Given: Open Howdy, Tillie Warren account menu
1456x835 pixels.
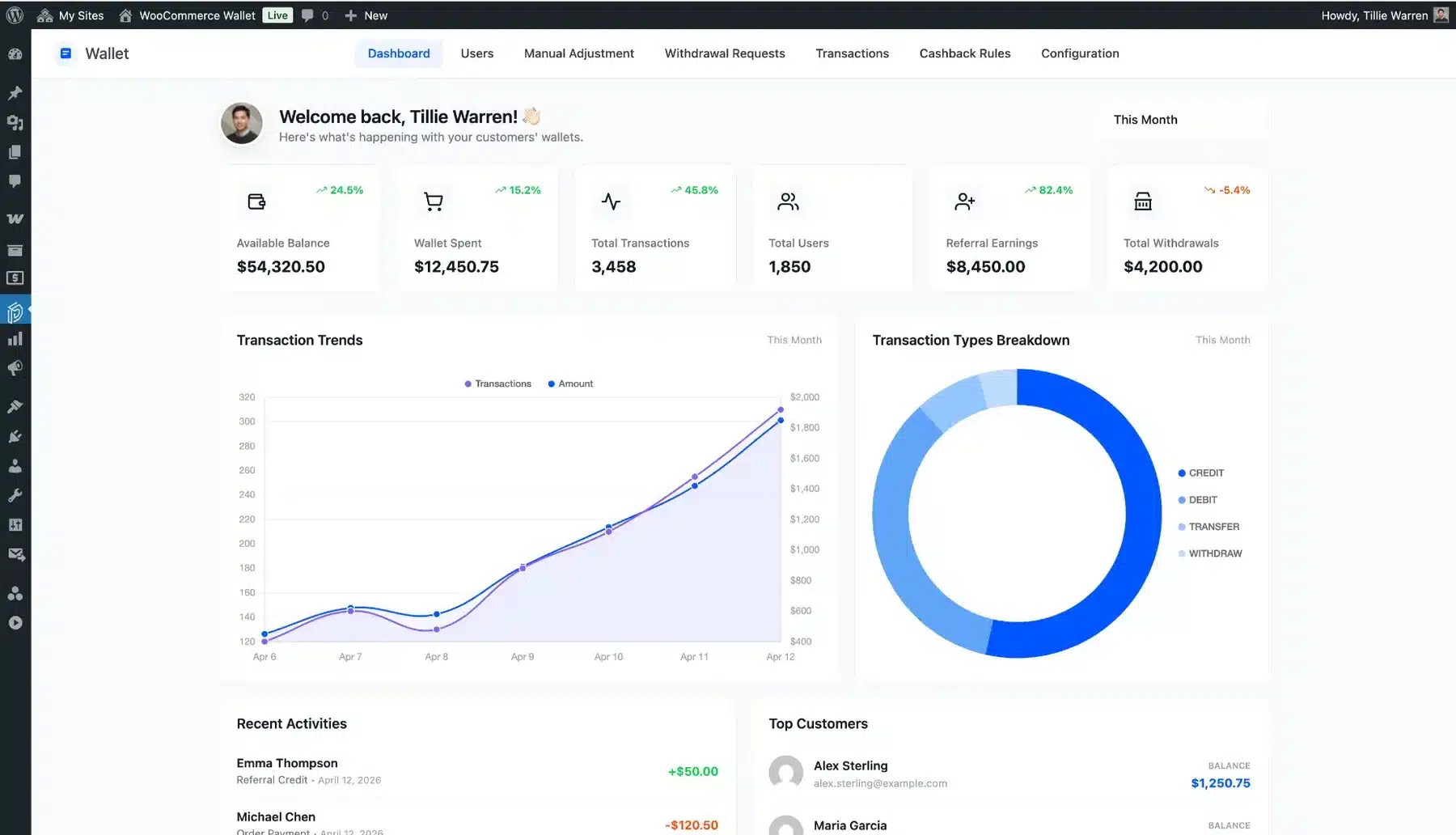Looking at the screenshot, I should tap(1384, 15).
